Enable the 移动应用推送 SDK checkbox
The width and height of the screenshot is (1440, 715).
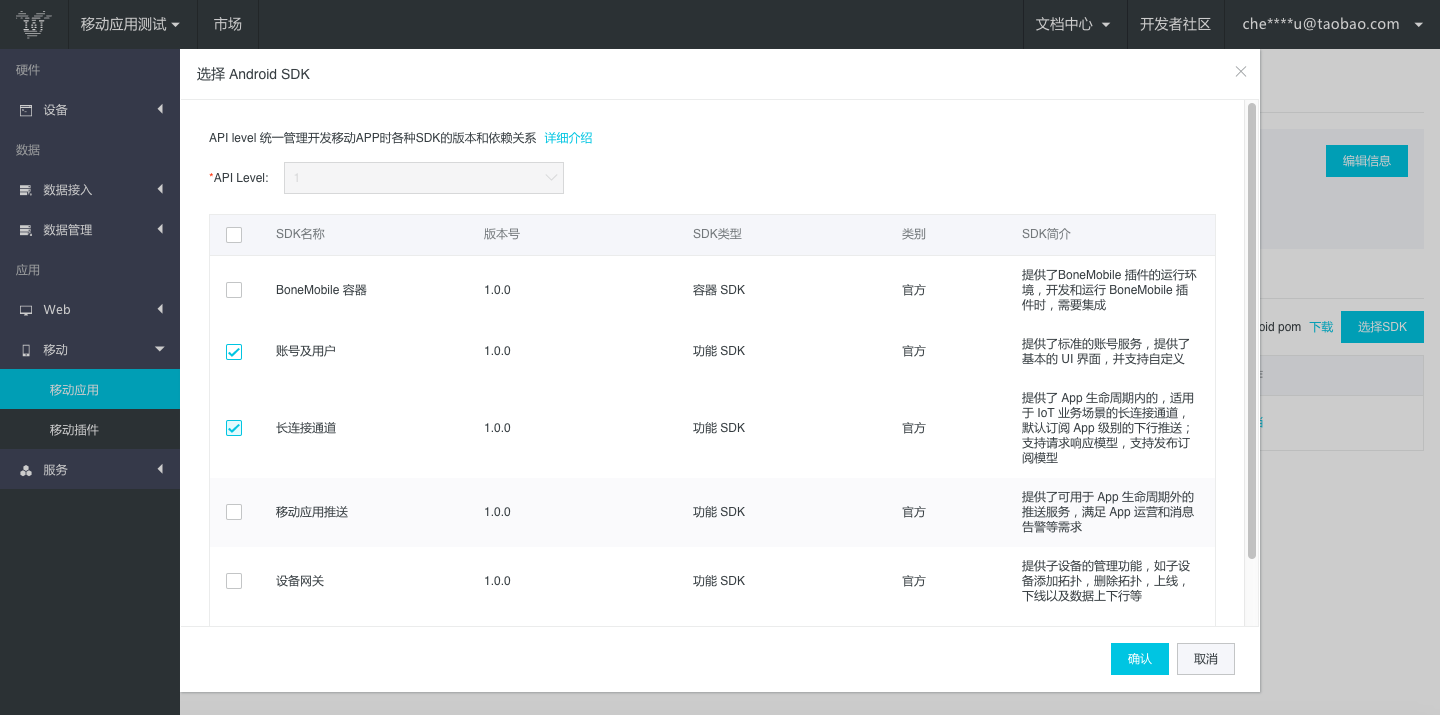(x=234, y=512)
